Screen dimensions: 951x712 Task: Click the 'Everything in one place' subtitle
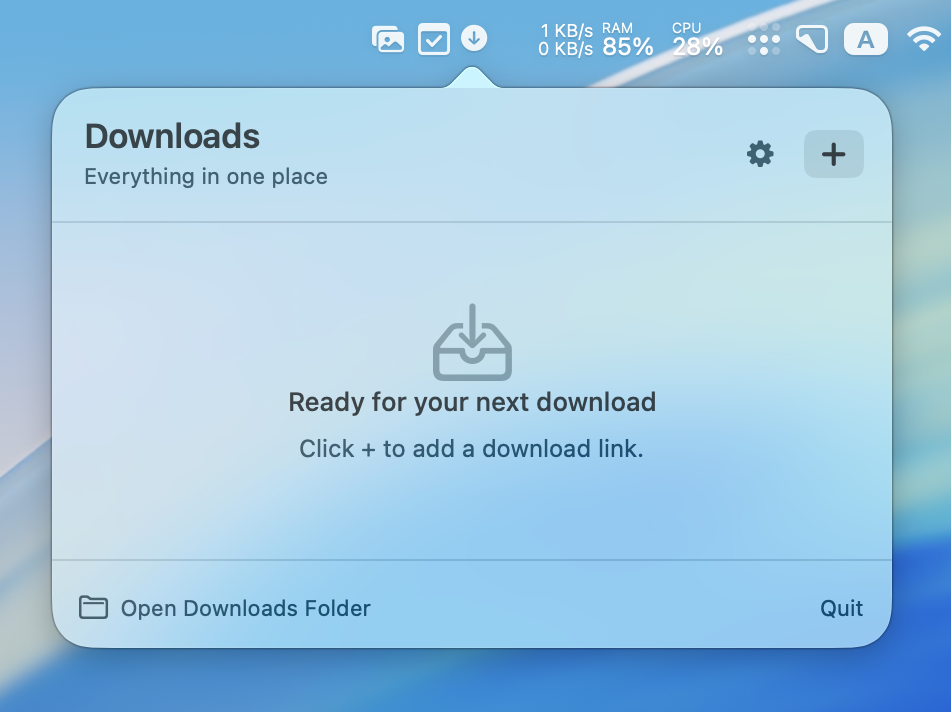[206, 176]
